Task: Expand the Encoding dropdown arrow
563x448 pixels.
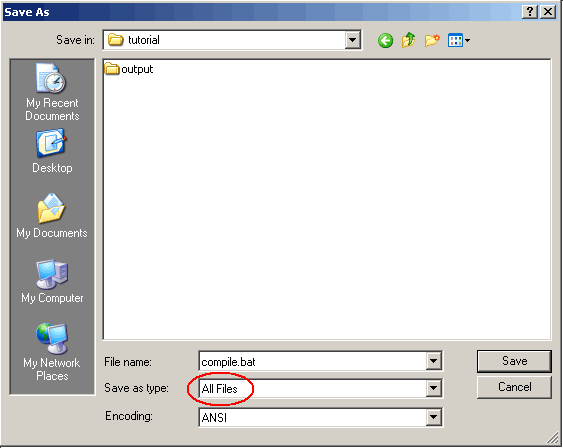Action: 433,417
